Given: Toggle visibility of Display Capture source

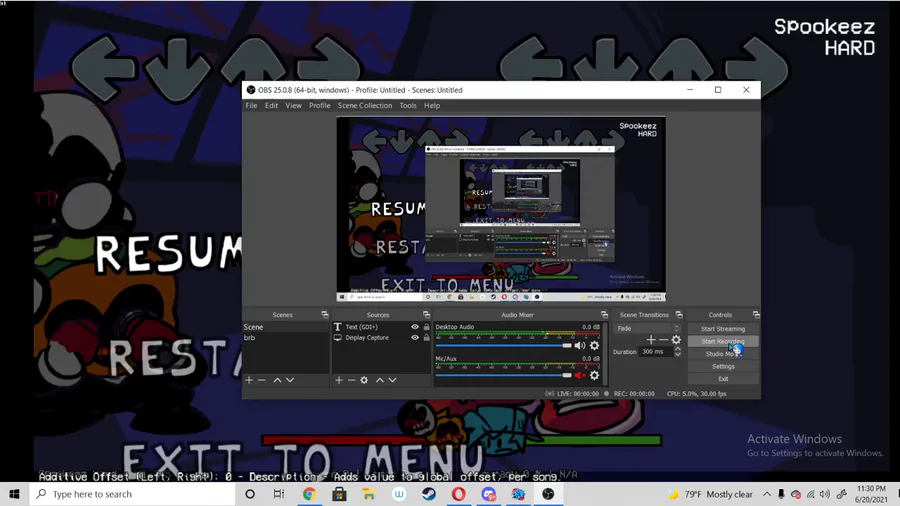Looking at the screenshot, I should coord(415,338).
